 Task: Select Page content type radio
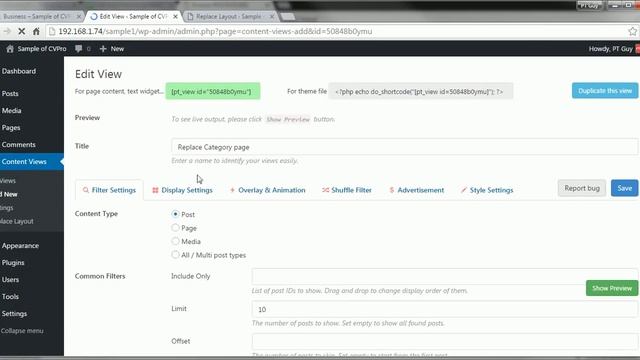point(175,228)
